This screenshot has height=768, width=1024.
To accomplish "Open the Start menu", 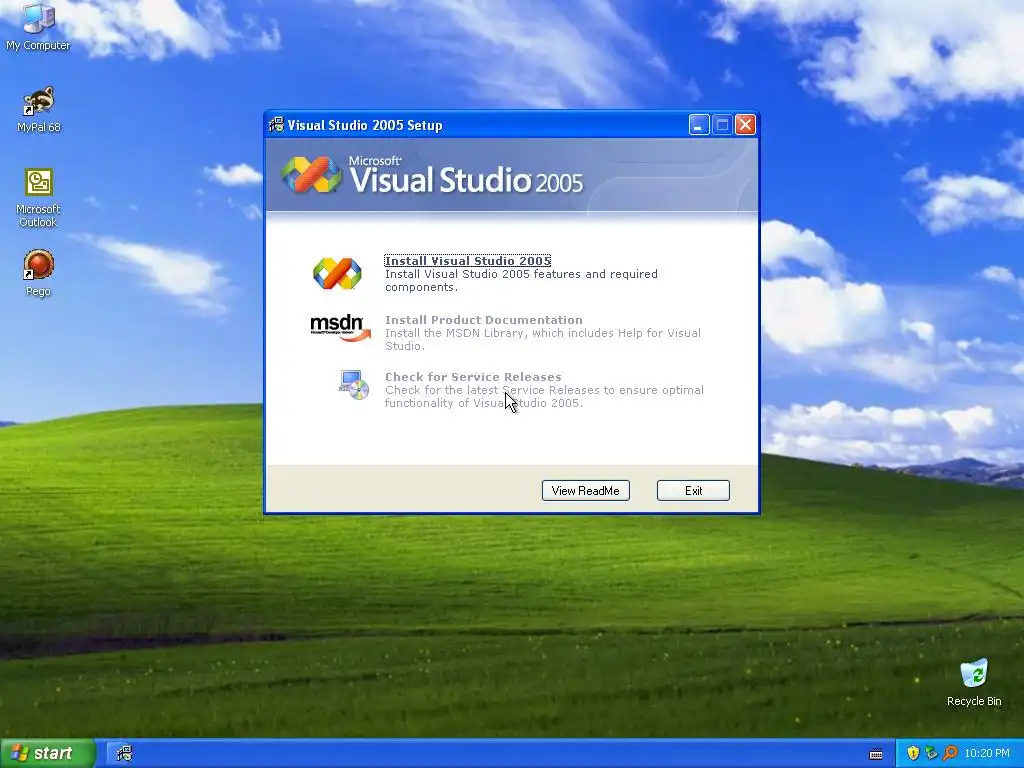I will pos(47,754).
